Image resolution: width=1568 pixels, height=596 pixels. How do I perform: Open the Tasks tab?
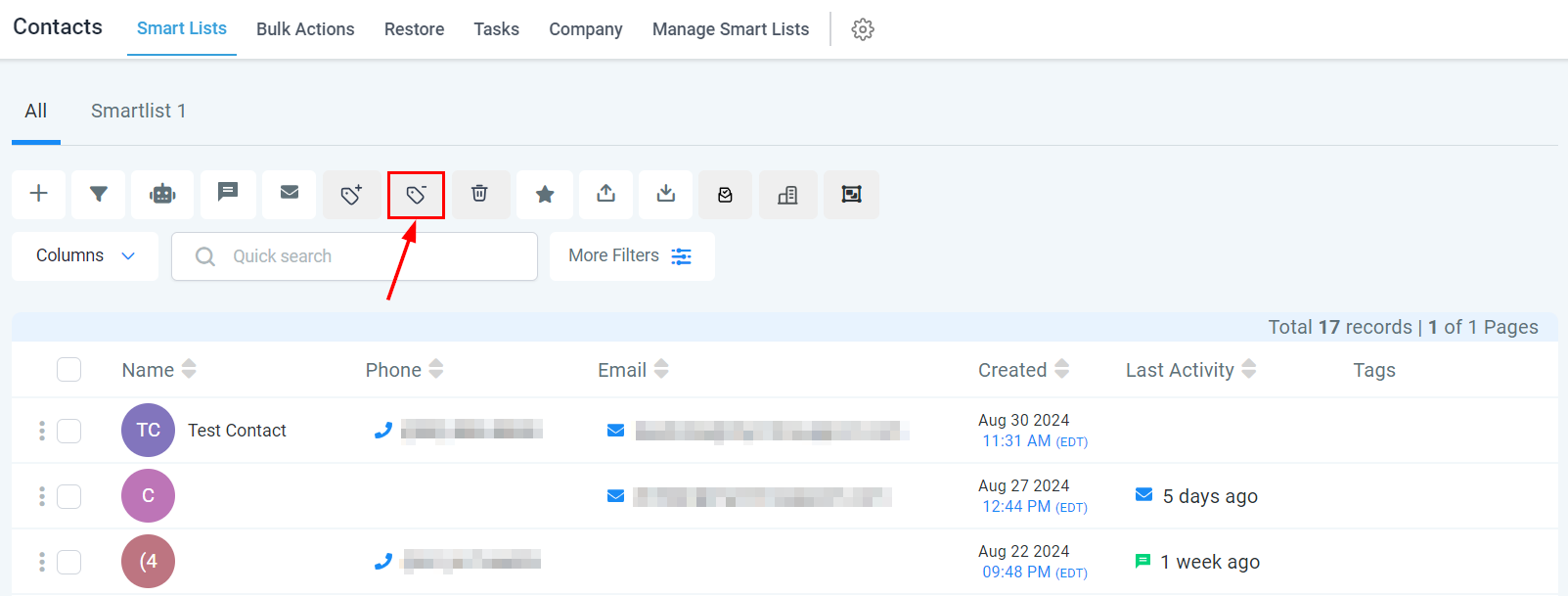[x=496, y=29]
